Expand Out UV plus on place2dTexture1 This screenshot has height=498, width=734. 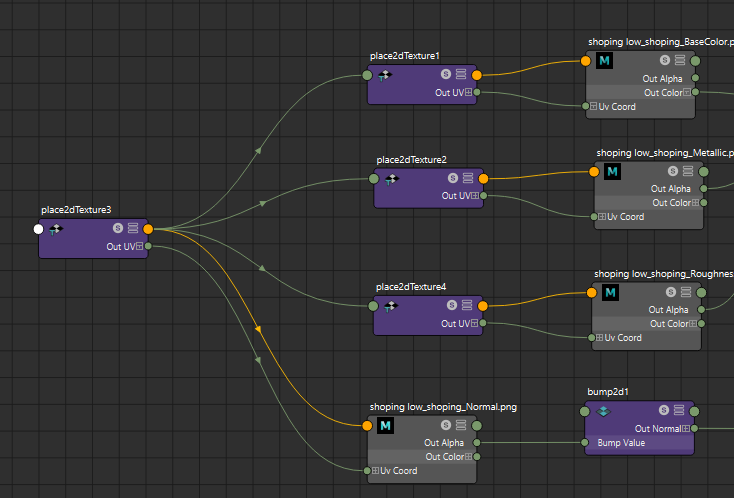click(x=469, y=92)
